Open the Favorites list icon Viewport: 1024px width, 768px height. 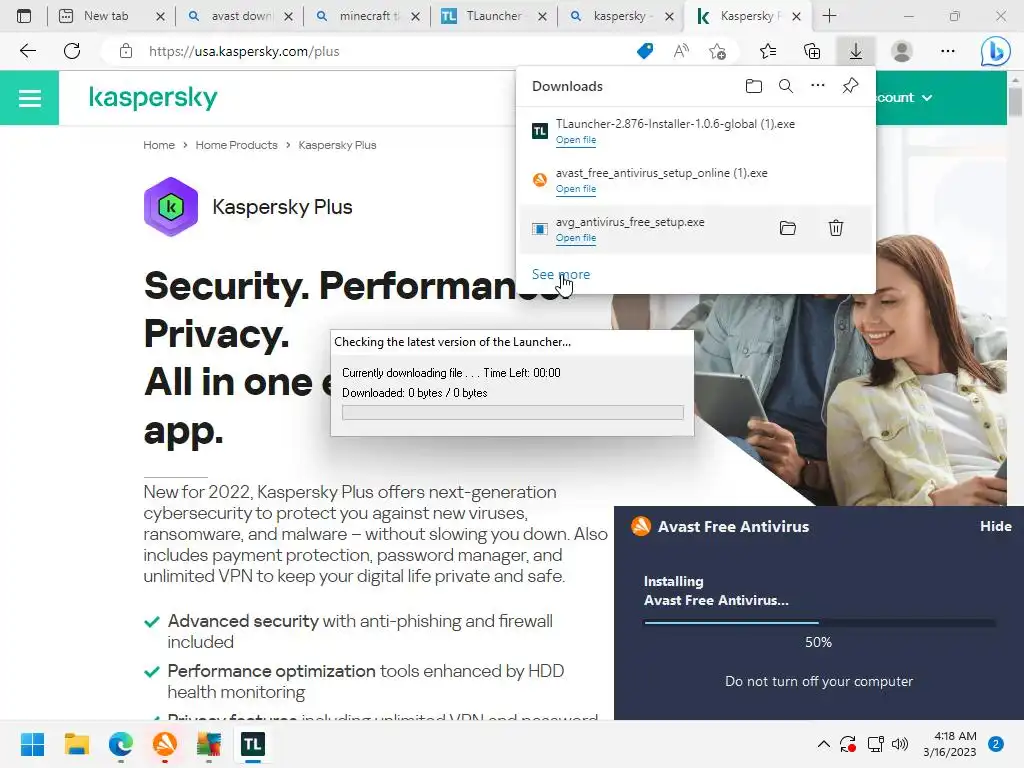tap(768, 51)
